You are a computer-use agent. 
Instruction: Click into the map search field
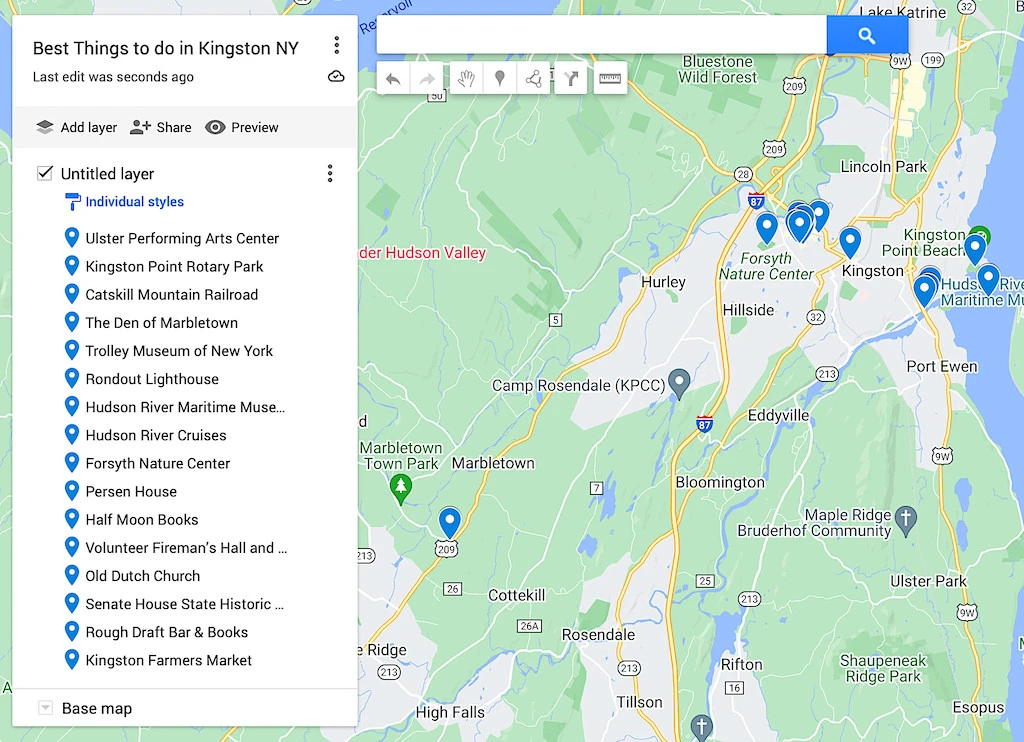(601, 35)
